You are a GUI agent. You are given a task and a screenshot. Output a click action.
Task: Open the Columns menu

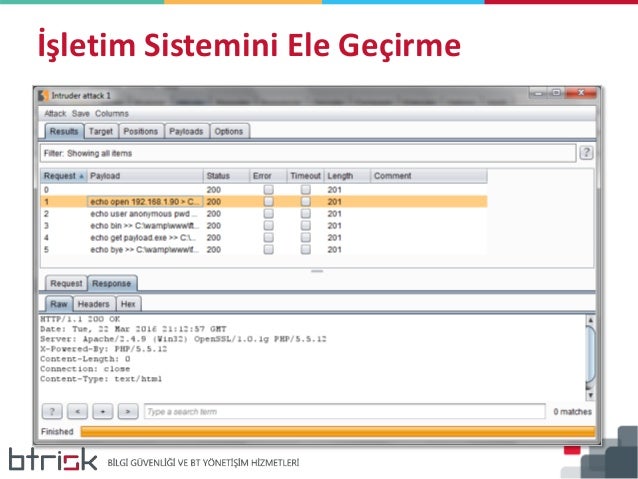(x=112, y=114)
